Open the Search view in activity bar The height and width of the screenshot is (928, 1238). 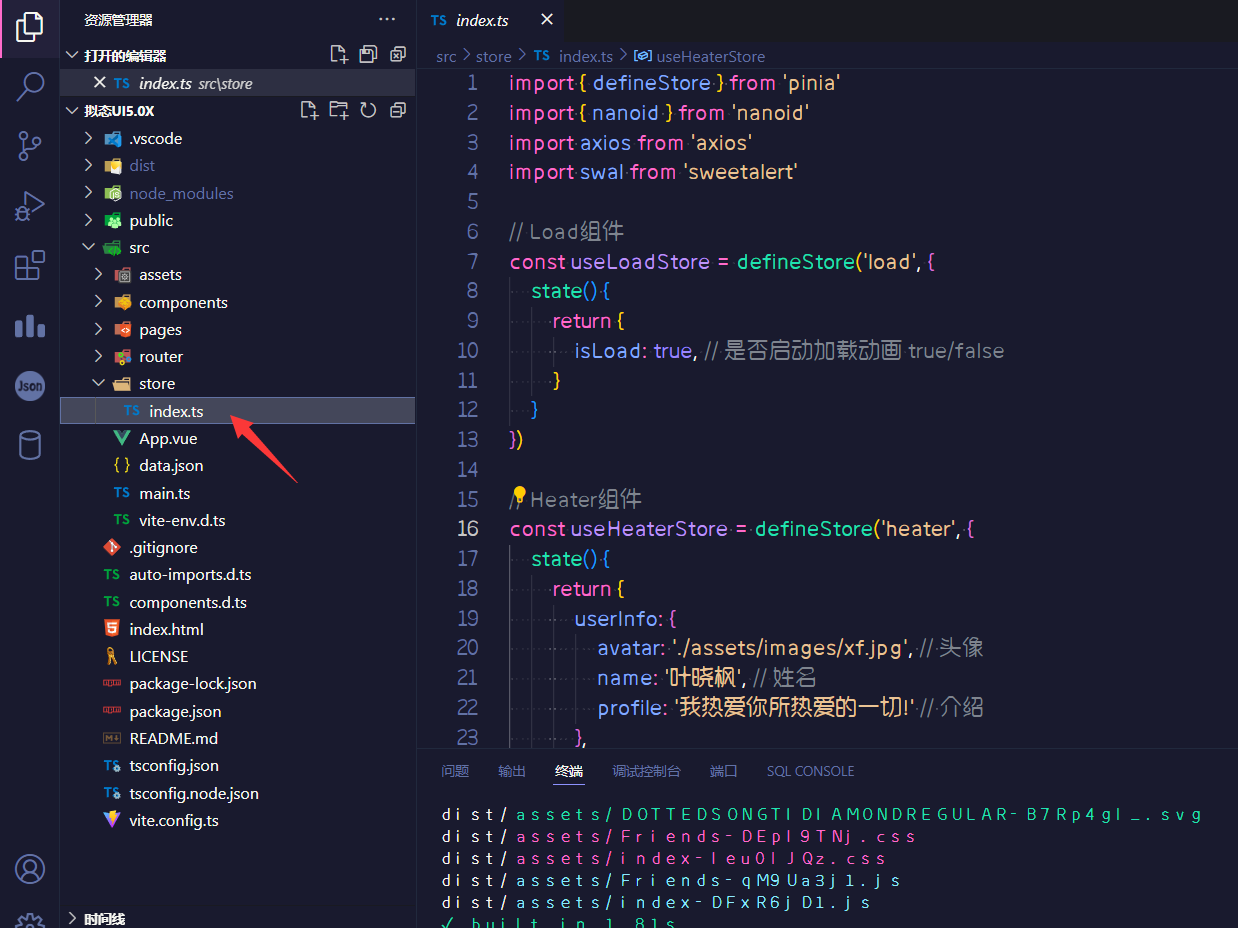30,87
